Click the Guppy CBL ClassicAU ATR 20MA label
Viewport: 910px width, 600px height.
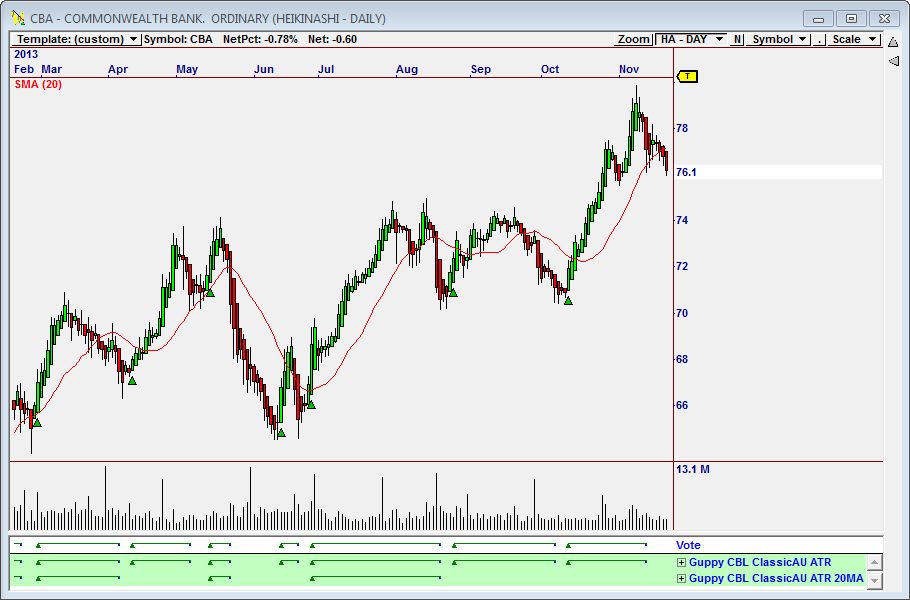[777, 579]
